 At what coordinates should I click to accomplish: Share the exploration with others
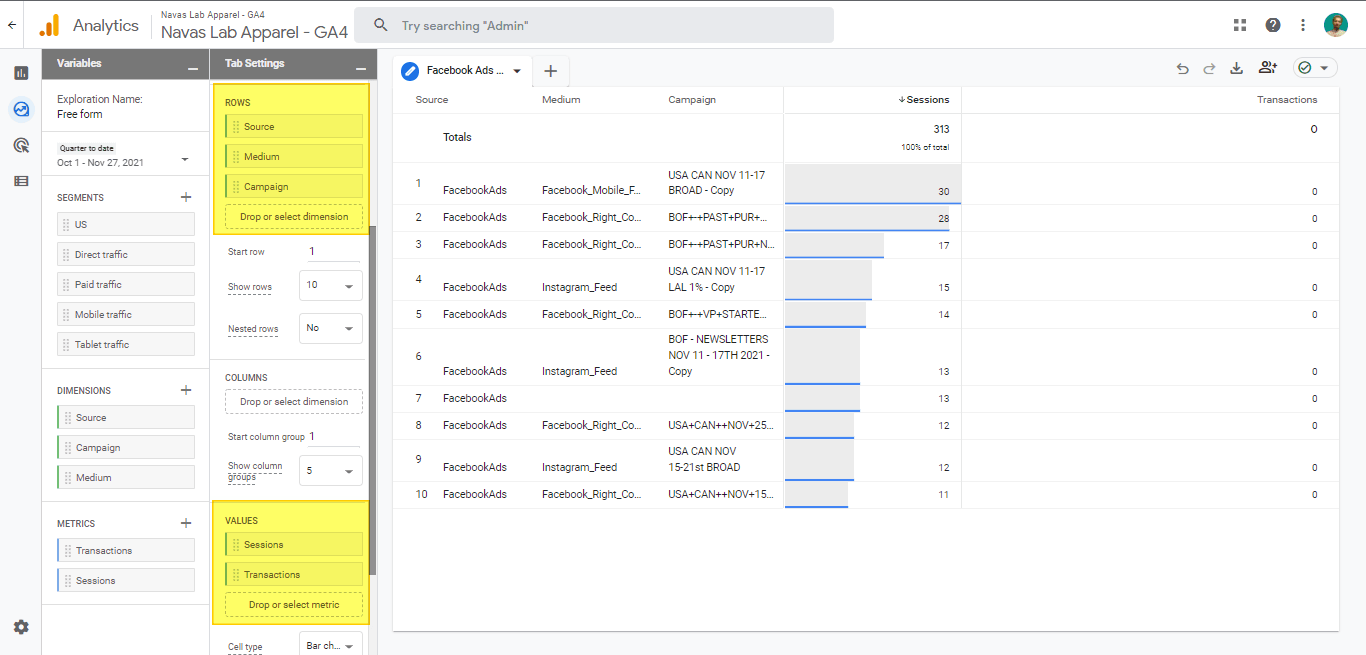1268,68
